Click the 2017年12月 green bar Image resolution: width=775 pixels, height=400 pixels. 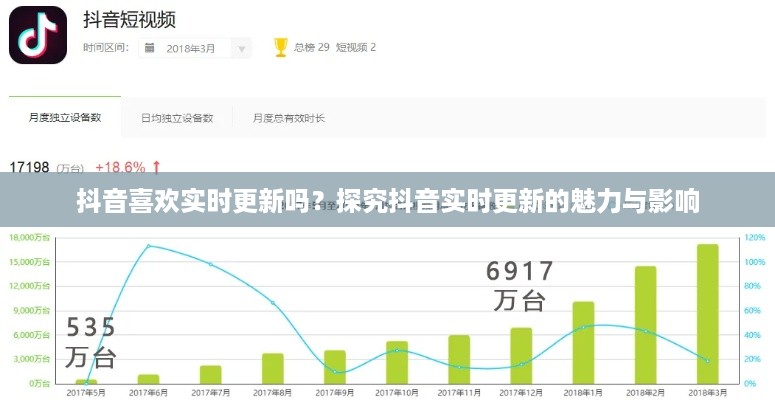tap(521, 356)
